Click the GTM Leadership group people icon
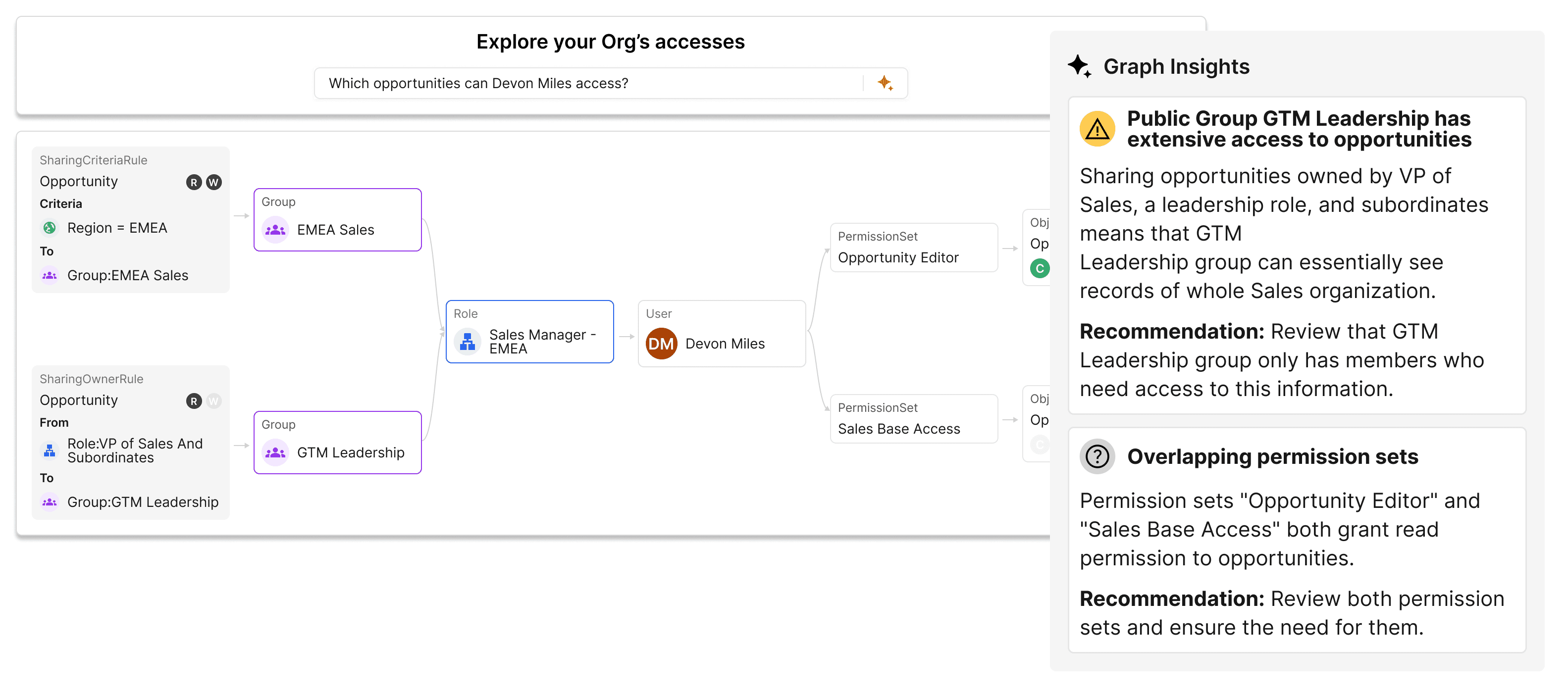Screen dimensions: 1568x697 coord(276,452)
